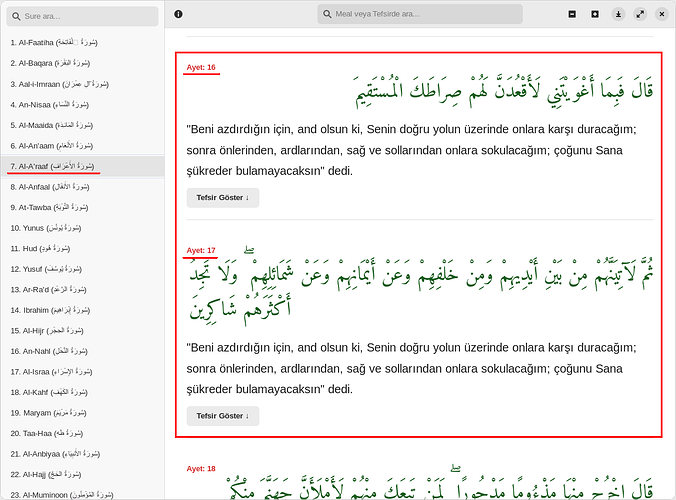The width and height of the screenshot is (676, 500).
Task: Click the download icon in toolbar
Action: pos(618,14)
